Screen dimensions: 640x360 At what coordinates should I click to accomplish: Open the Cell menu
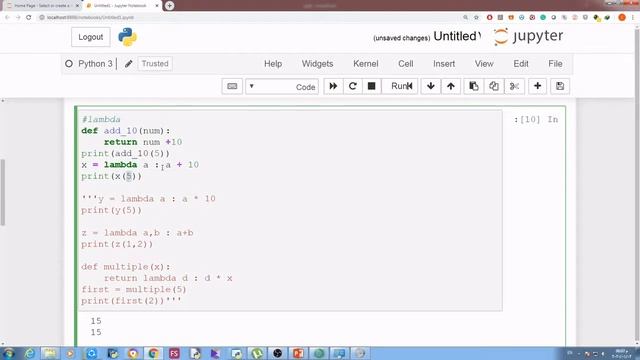pos(405,64)
